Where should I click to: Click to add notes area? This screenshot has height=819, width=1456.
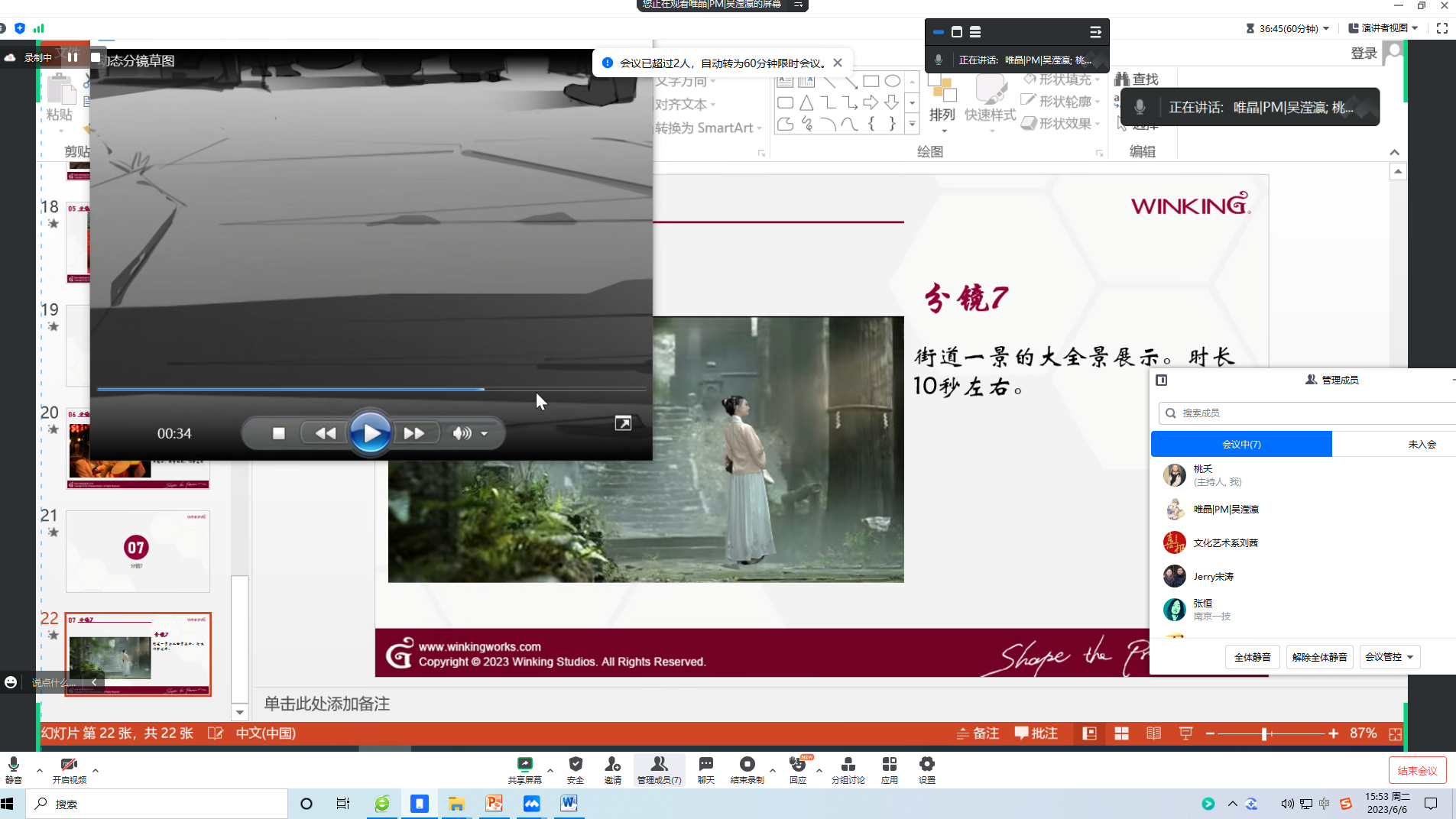(x=327, y=704)
